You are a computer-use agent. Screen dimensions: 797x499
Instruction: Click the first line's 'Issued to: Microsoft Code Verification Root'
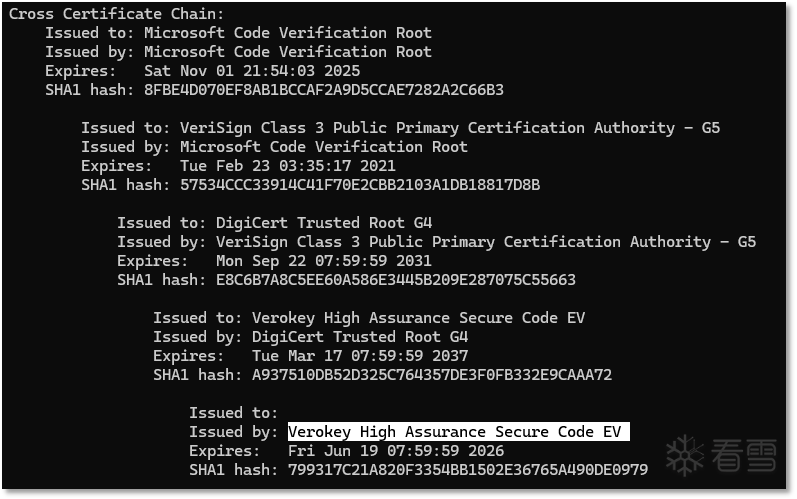[238, 33]
